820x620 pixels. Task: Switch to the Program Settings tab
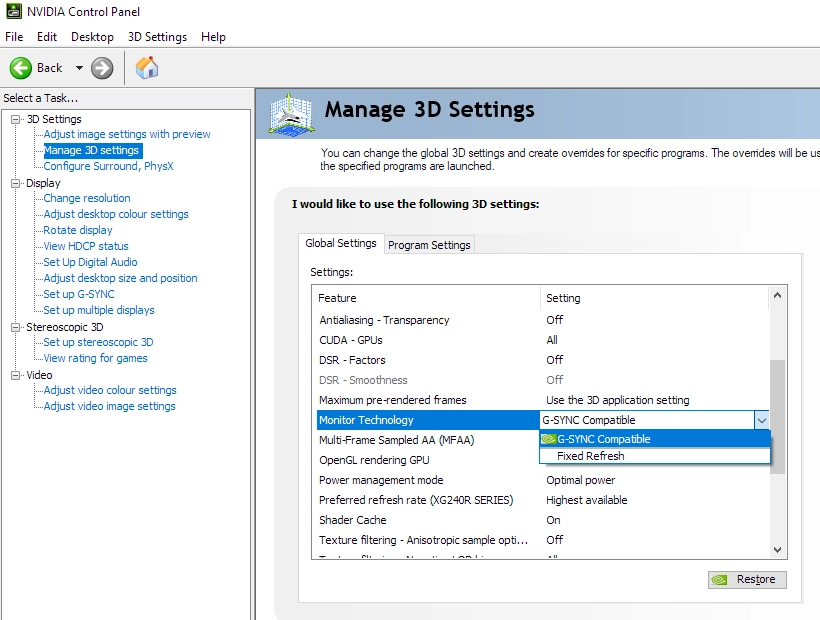(429, 245)
